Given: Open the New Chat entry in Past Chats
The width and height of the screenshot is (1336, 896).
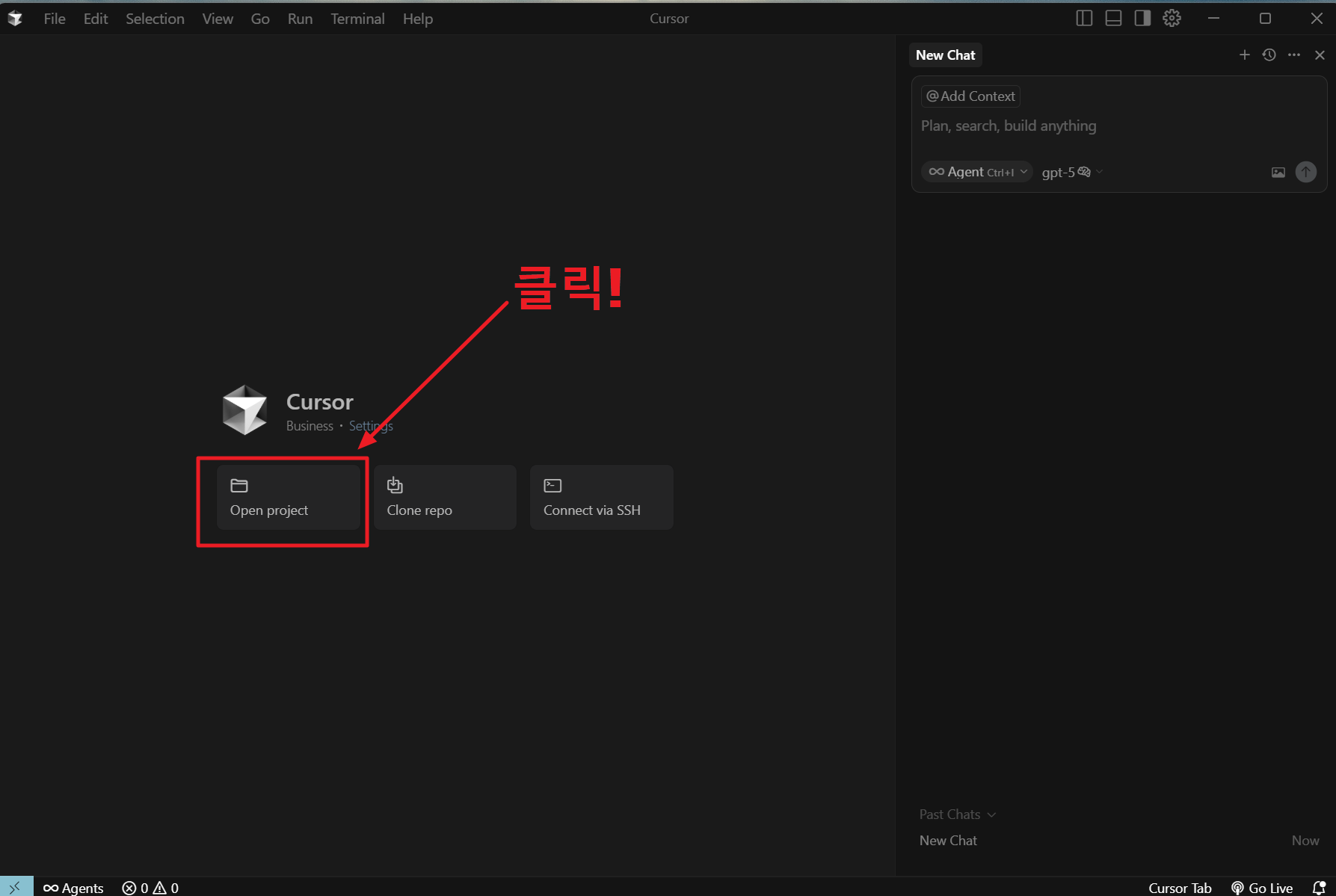Looking at the screenshot, I should (1119, 841).
